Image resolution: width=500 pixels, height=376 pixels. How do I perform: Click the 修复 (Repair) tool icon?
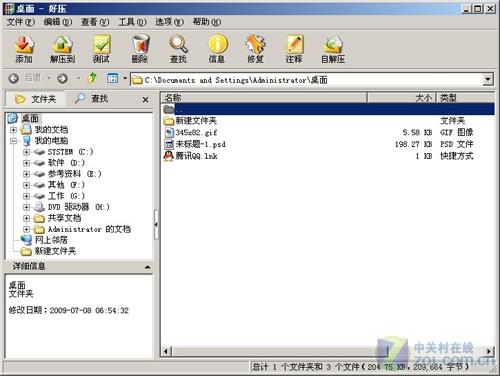tap(255, 49)
